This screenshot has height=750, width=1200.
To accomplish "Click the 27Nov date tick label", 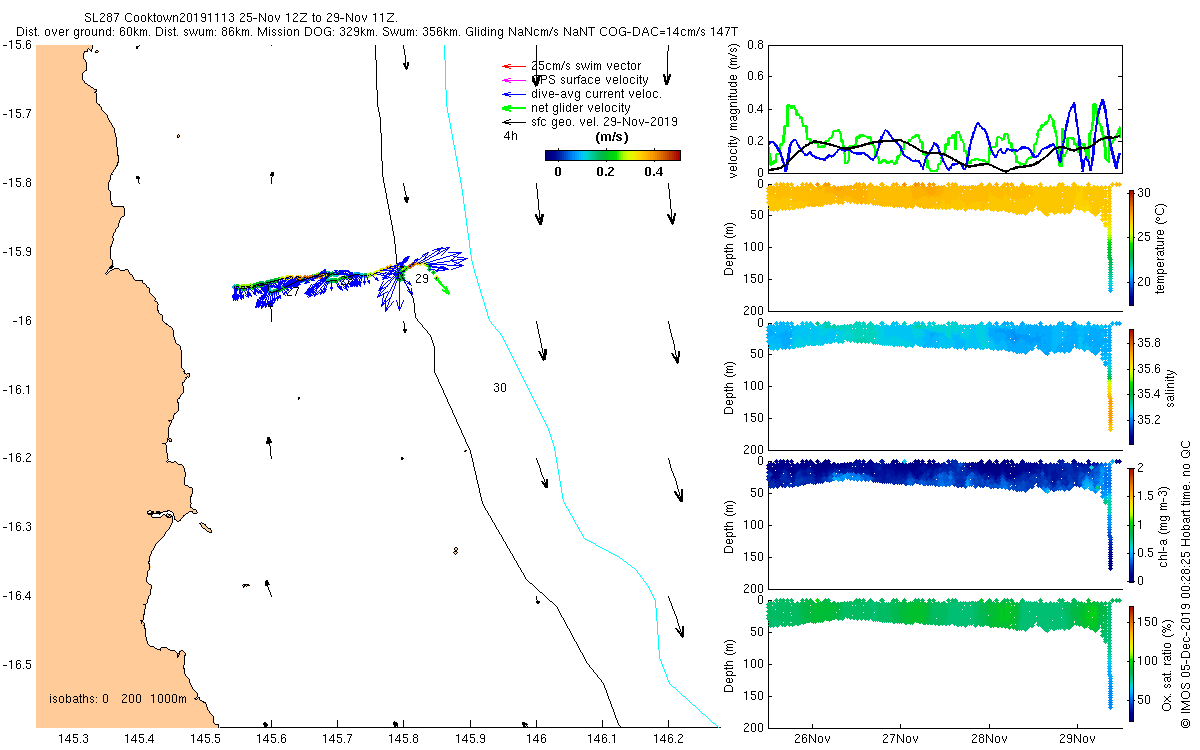I will (x=900, y=741).
